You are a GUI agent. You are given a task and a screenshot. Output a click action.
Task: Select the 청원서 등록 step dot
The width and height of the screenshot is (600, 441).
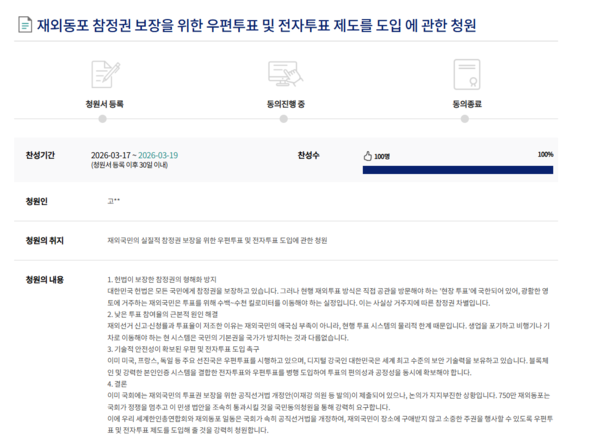click(102, 119)
